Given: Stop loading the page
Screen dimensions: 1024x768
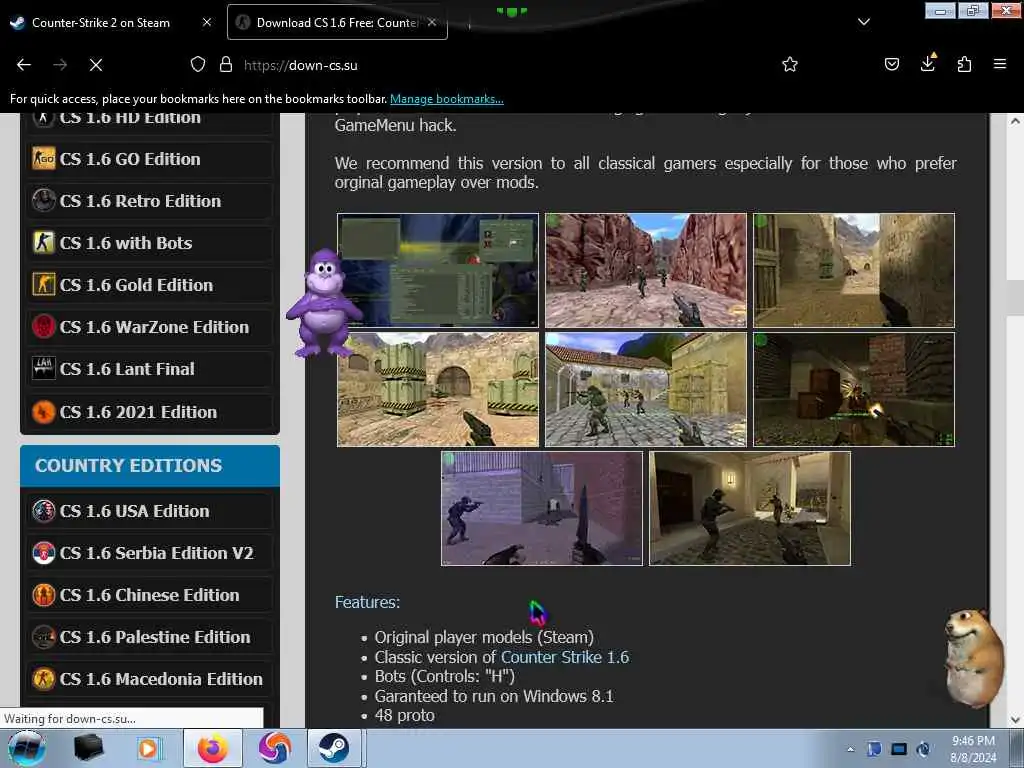Looking at the screenshot, I should [96, 65].
